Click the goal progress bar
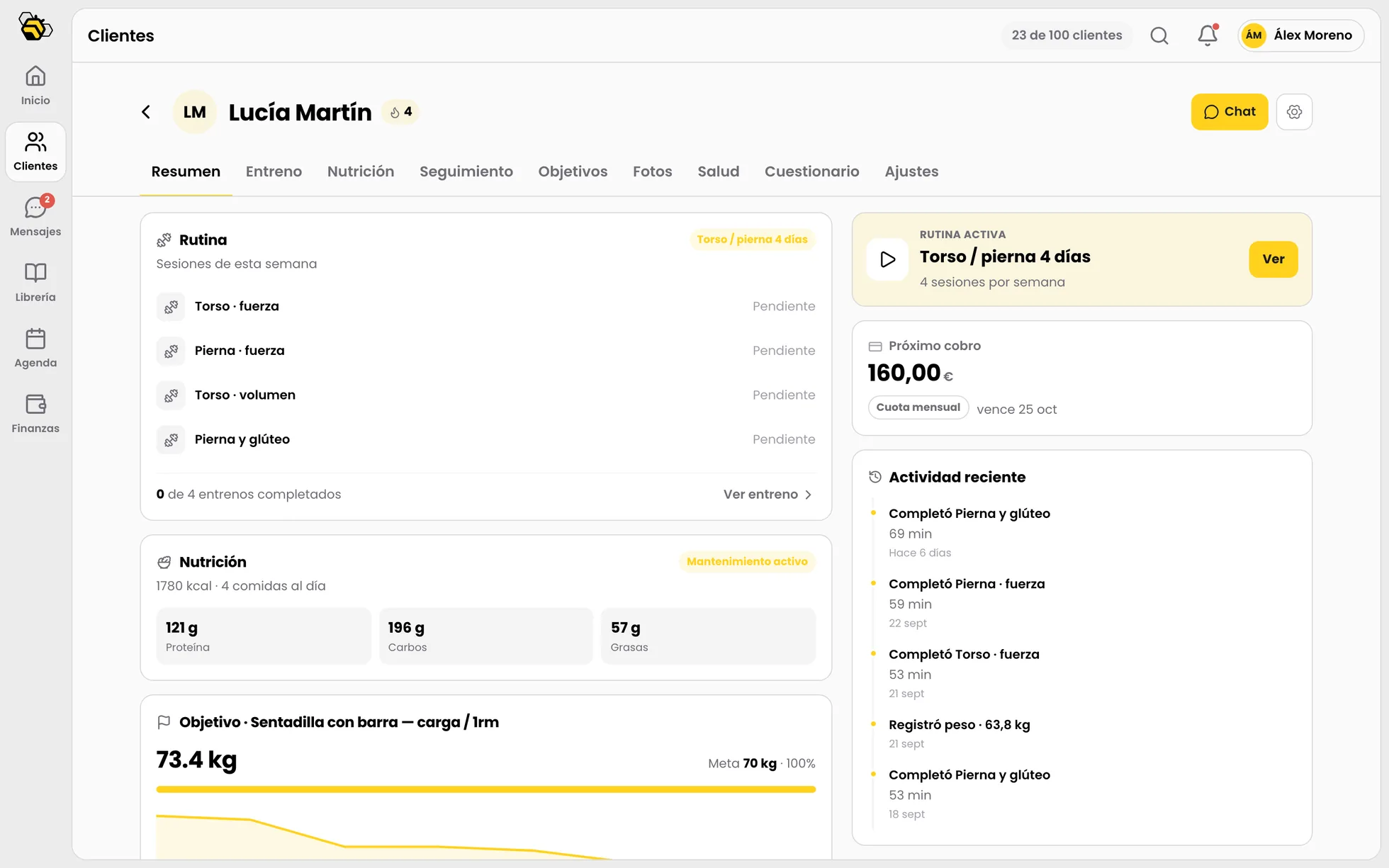This screenshot has width=1389, height=868. (486, 789)
